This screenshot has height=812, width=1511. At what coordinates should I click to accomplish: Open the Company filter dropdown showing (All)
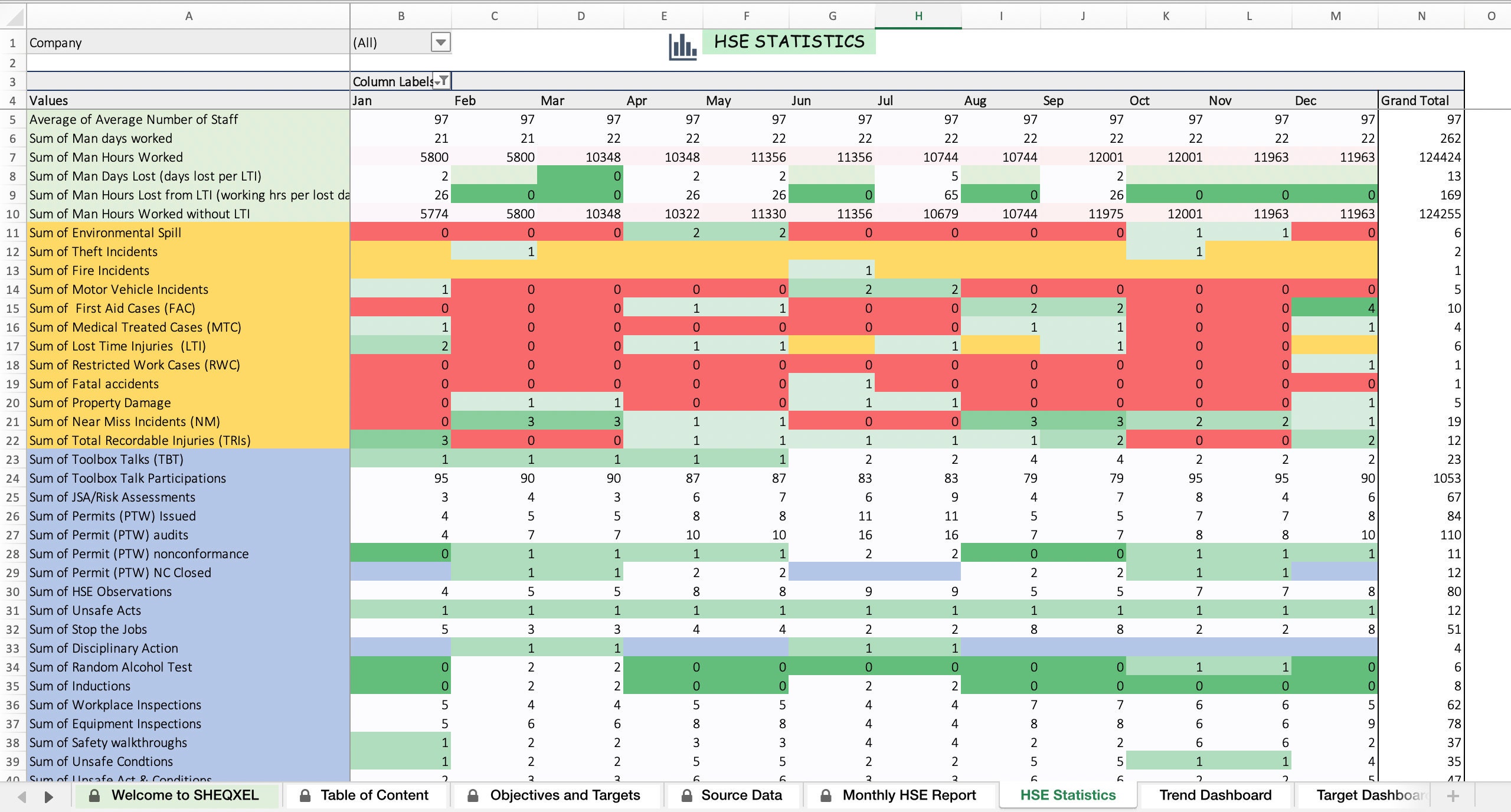click(x=440, y=42)
